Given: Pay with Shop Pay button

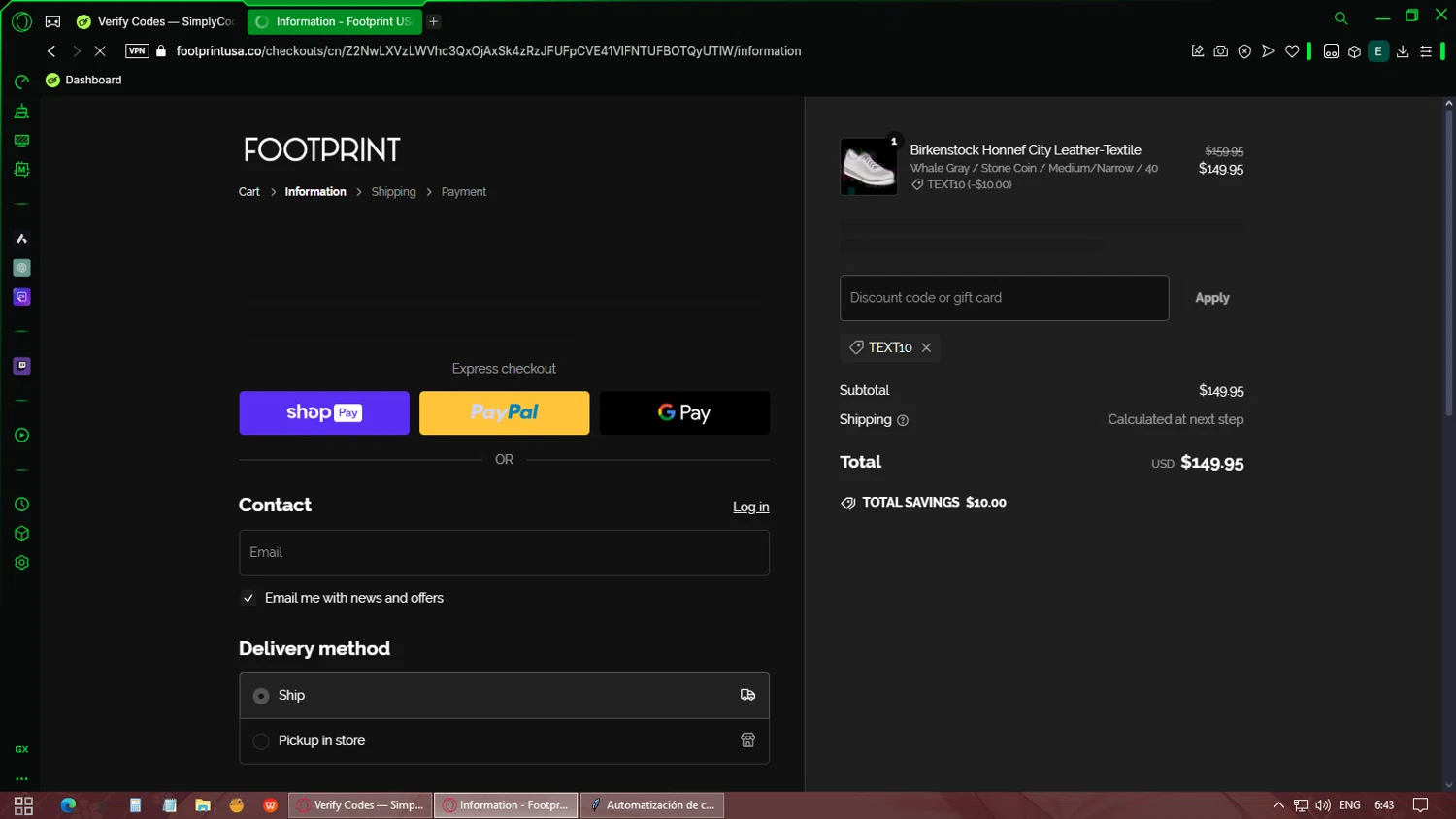Looking at the screenshot, I should click(x=324, y=412).
